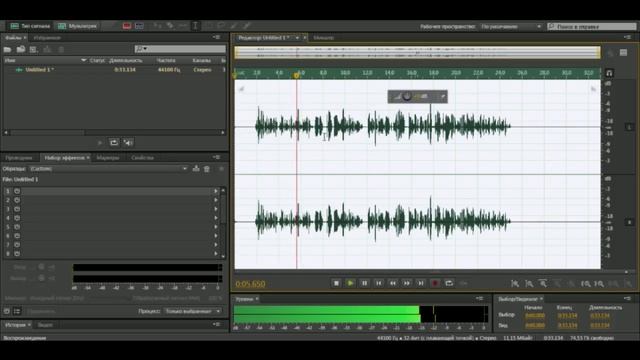This screenshot has width=640, height=360.
Task: Open file icon in Files panel
Action: click(7, 49)
